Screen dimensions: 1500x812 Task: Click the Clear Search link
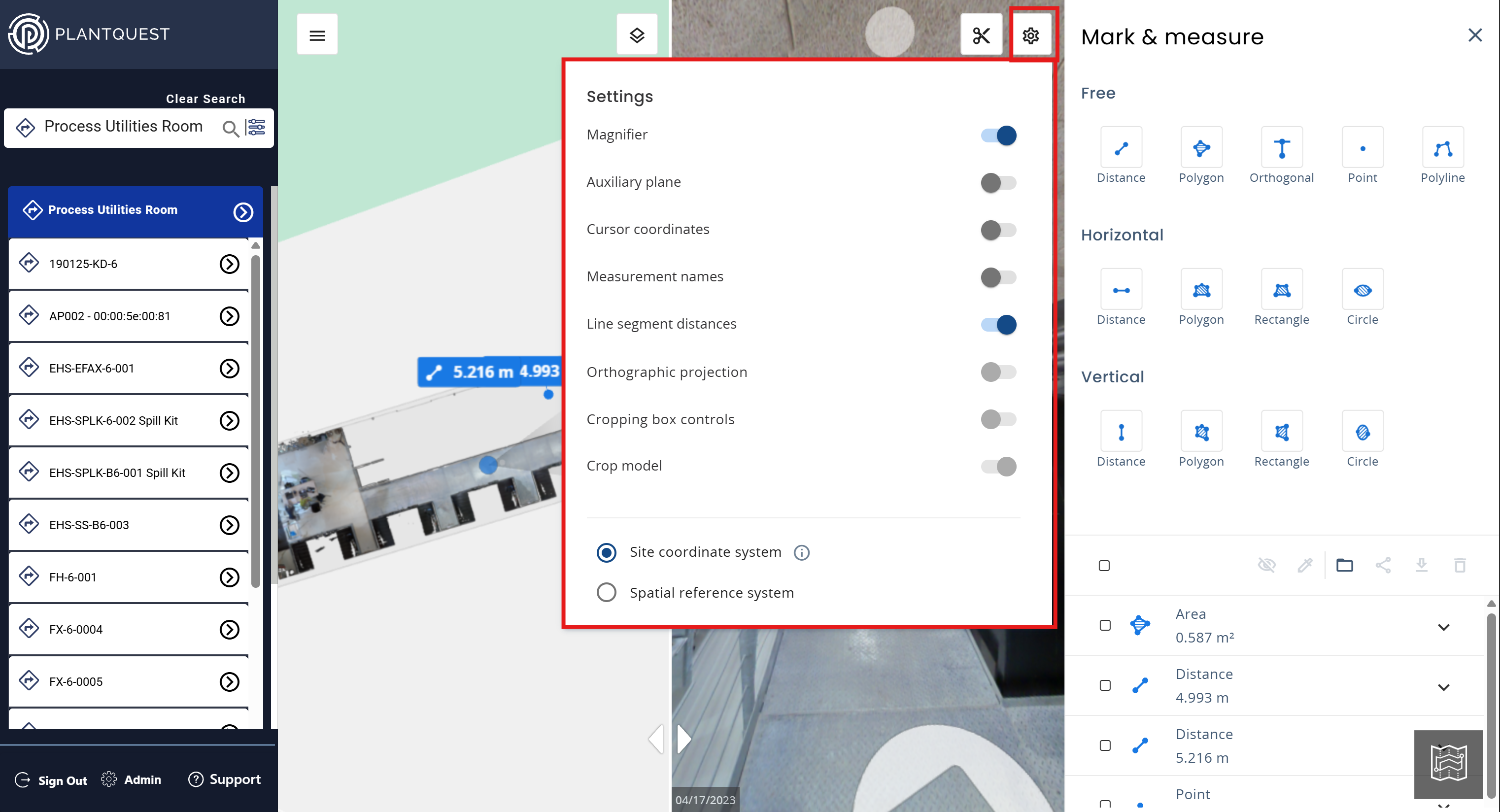[x=205, y=99]
